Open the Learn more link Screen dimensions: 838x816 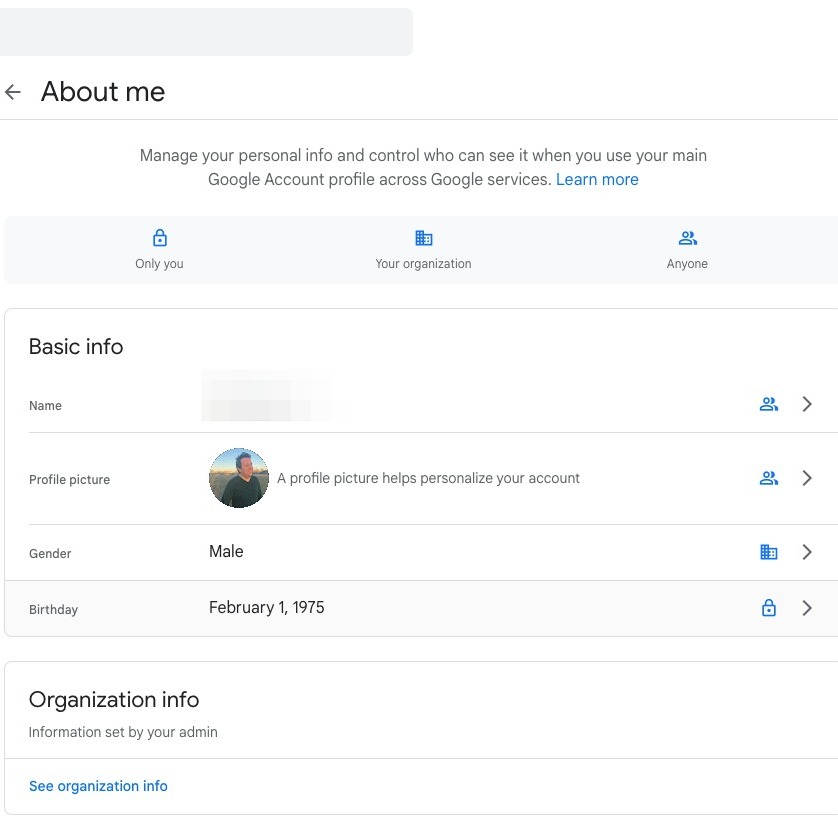597,180
